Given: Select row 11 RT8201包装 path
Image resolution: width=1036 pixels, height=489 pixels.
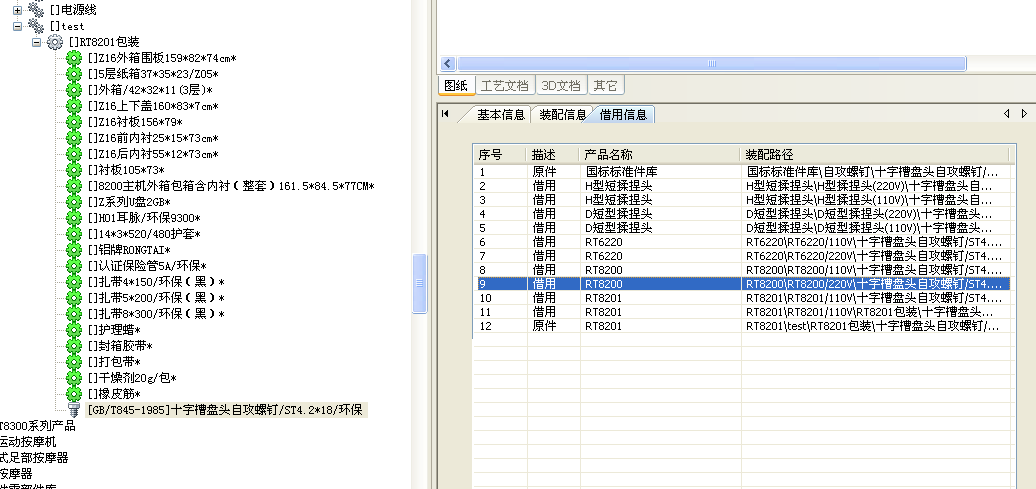Looking at the screenshot, I should point(743,312).
